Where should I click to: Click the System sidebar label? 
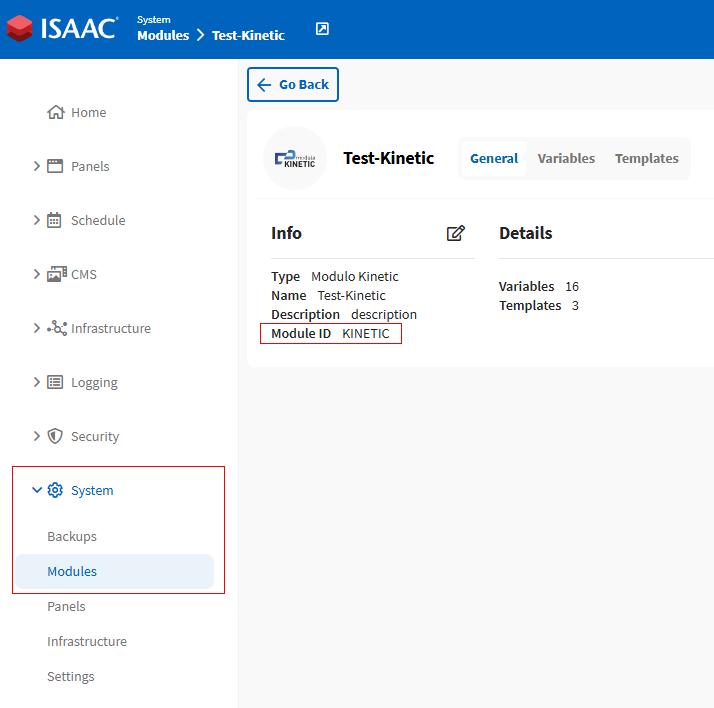tap(92, 490)
